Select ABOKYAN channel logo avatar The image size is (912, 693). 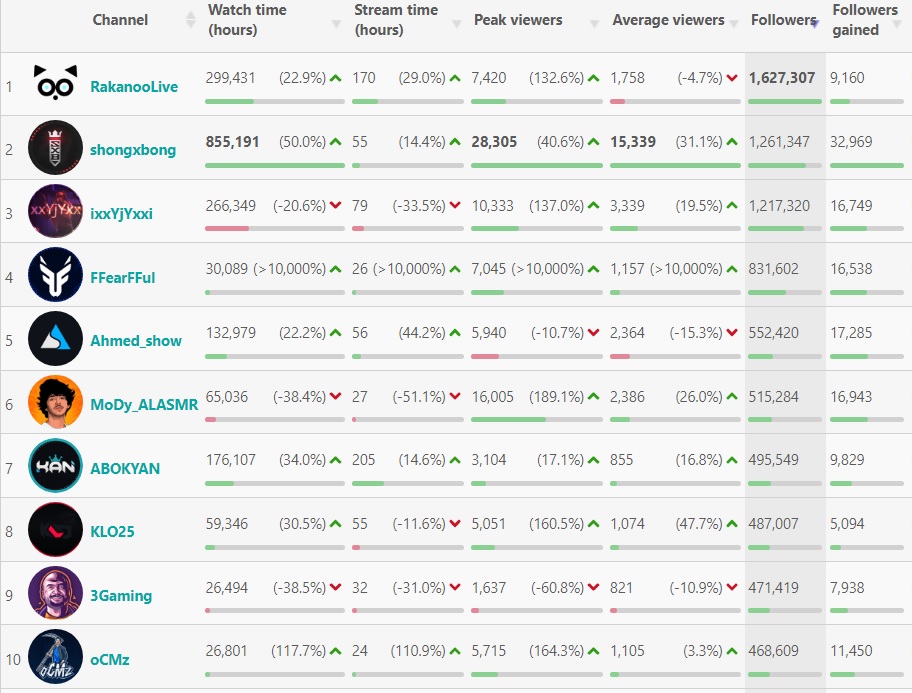pyautogui.click(x=55, y=467)
